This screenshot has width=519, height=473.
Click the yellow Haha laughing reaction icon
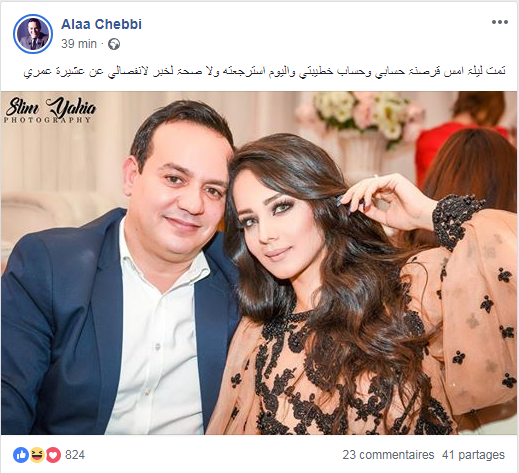point(37,455)
